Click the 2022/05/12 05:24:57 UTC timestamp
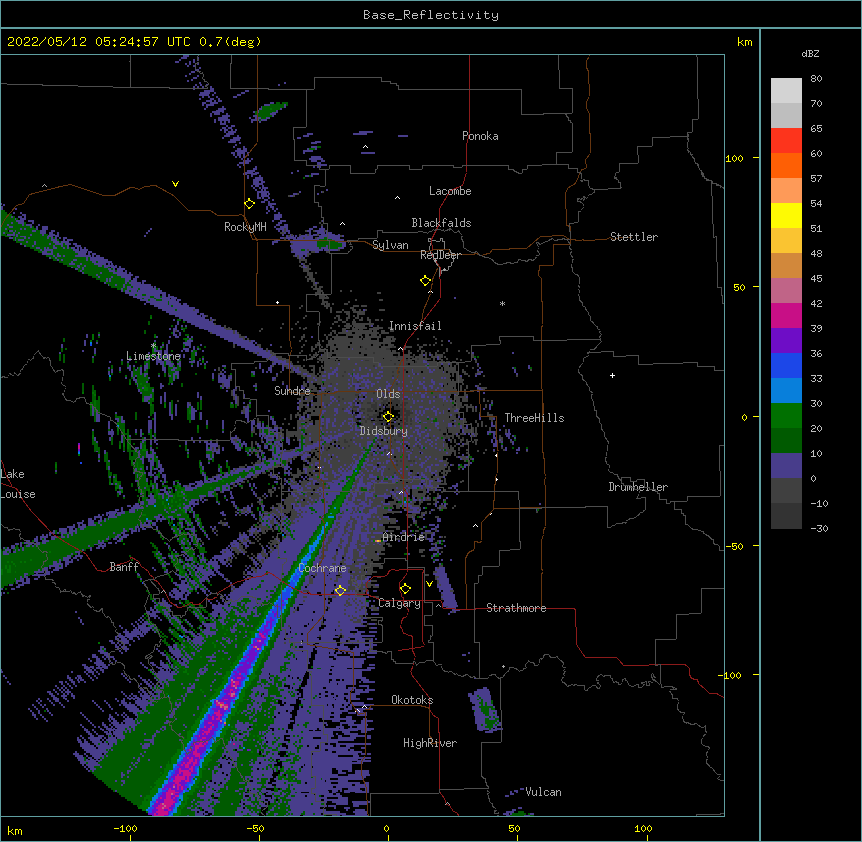 [99, 42]
